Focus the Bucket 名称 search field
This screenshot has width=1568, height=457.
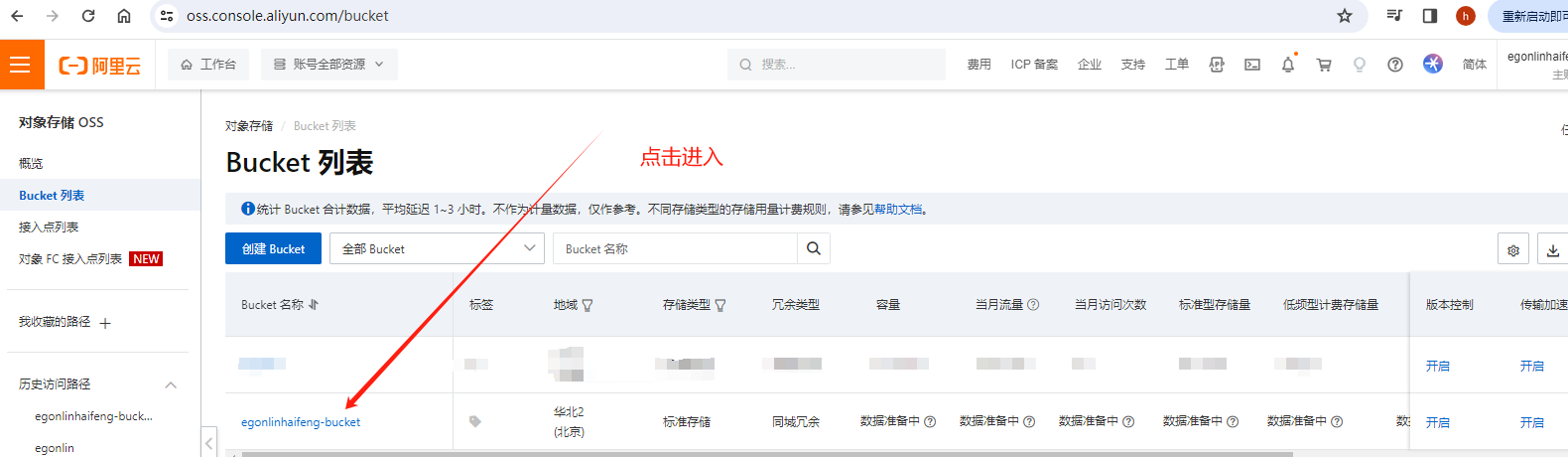(x=675, y=248)
